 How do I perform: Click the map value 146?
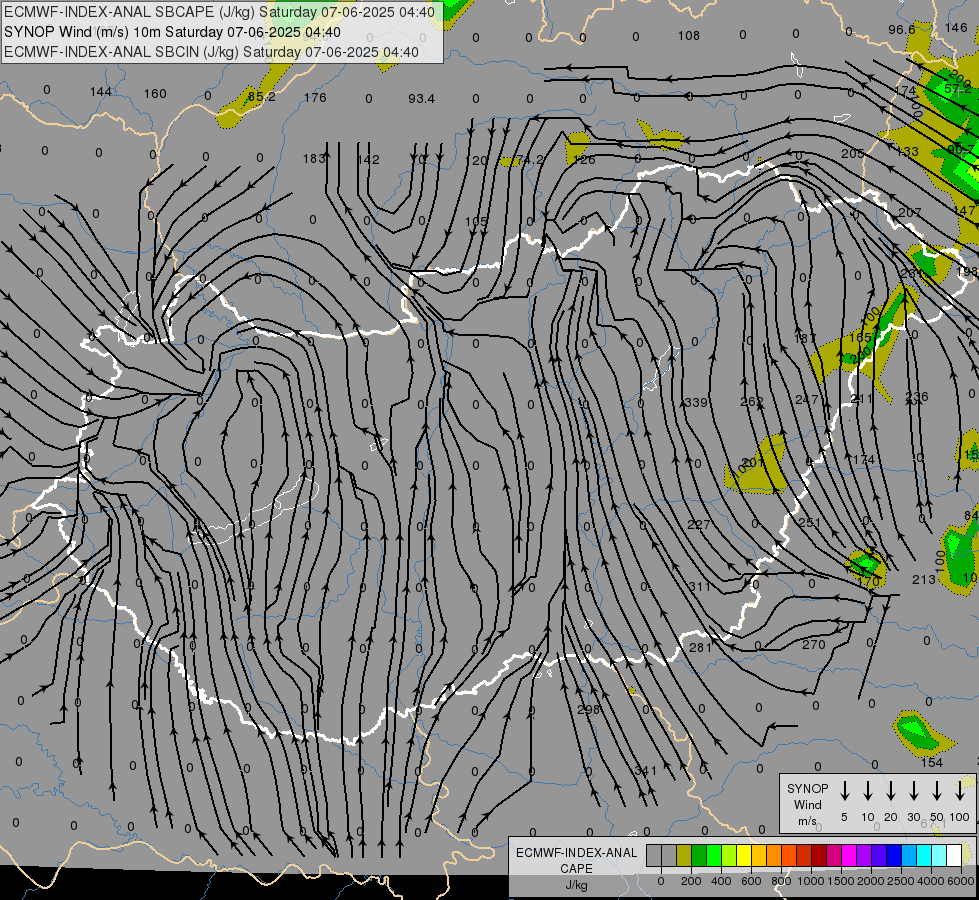click(x=957, y=27)
